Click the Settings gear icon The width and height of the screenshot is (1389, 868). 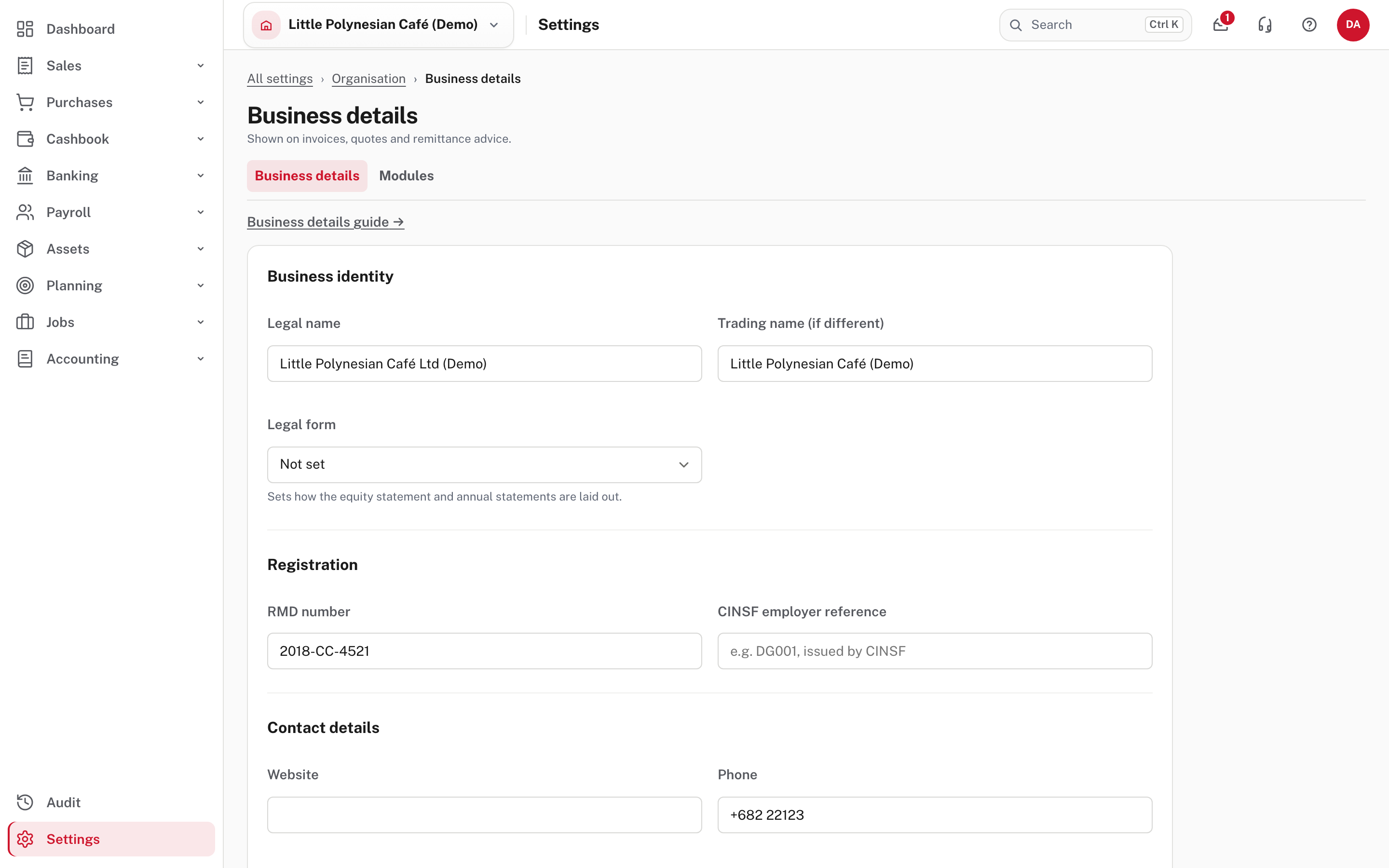(25, 839)
